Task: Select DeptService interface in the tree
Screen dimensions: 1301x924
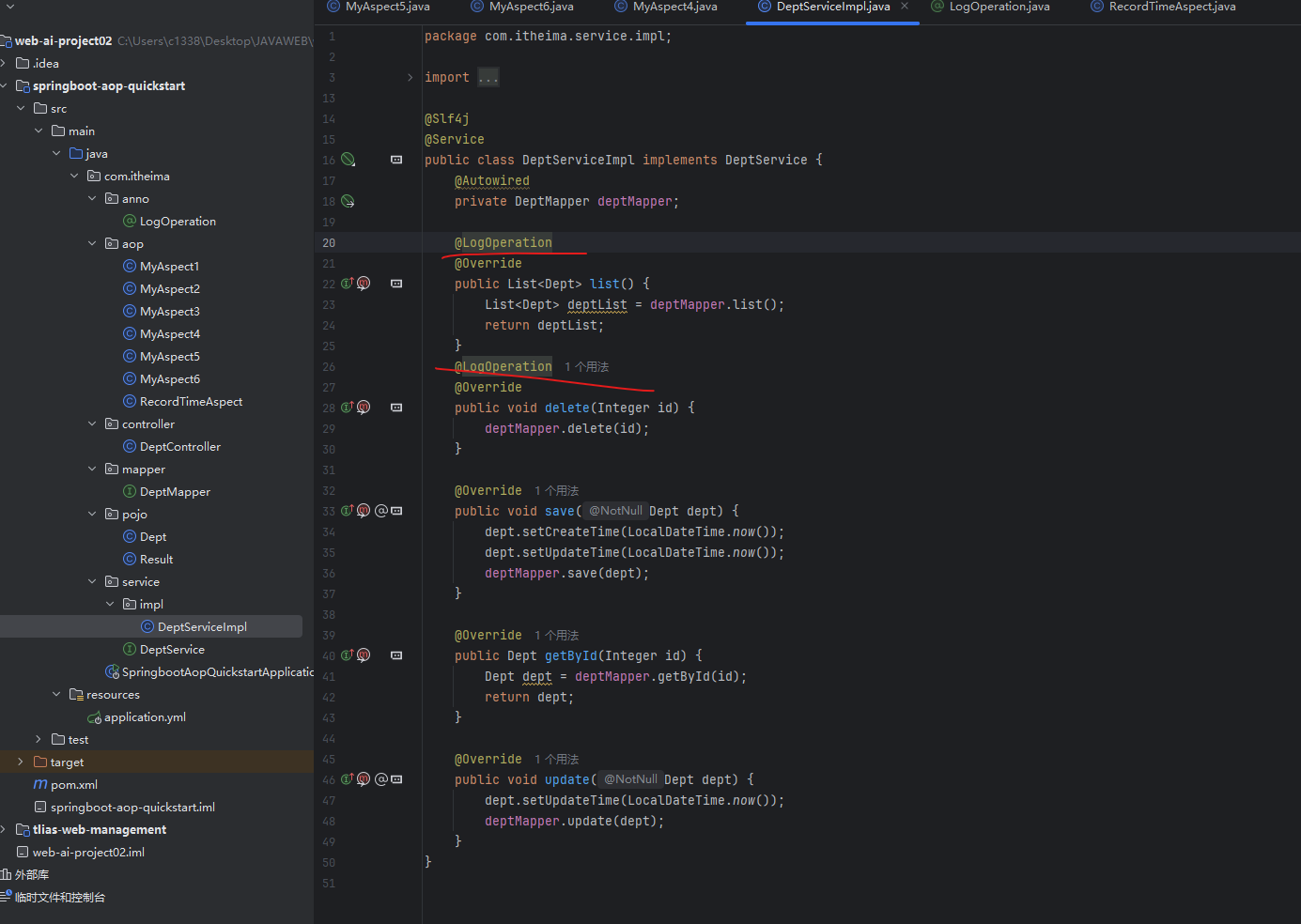Action: click(x=163, y=650)
